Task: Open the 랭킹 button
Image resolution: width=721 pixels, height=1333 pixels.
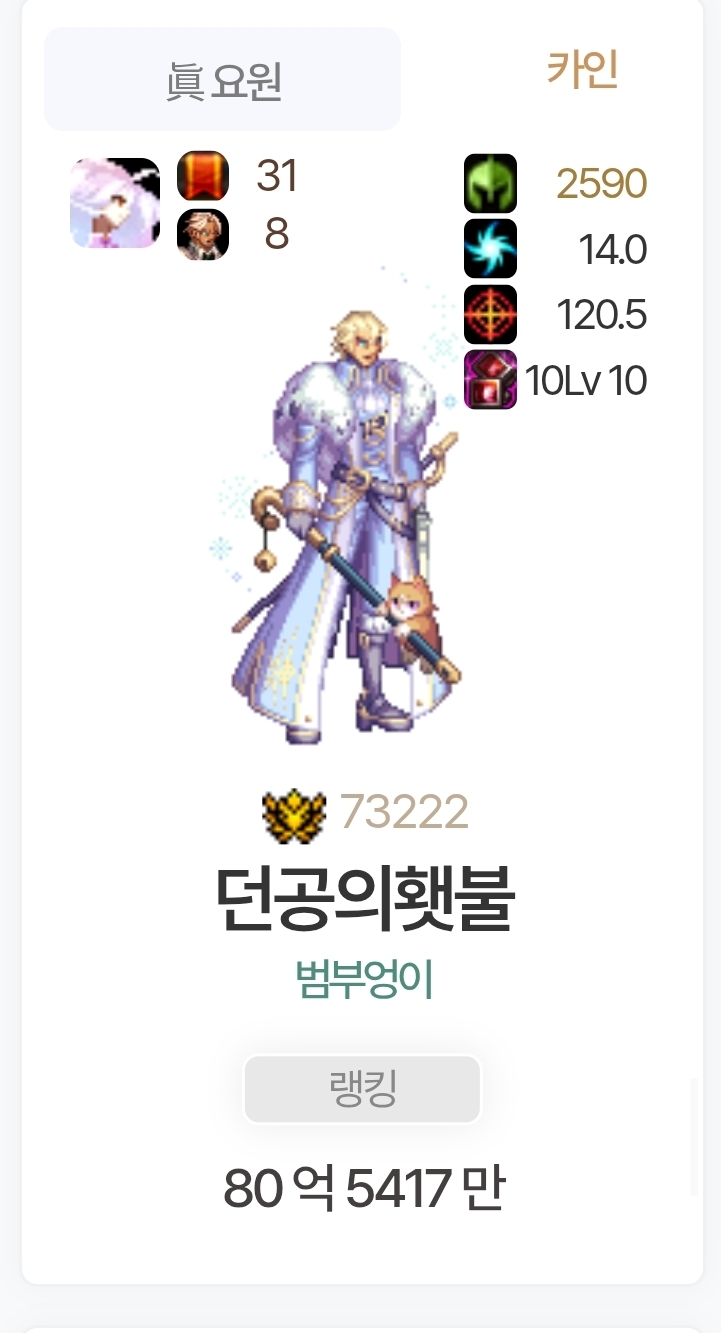Action: click(362, 1089)
